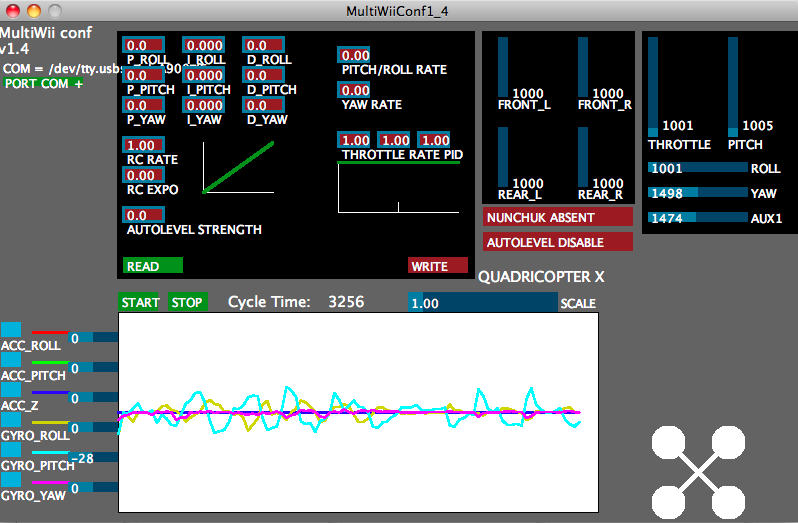Screen dimensions: 798x523
Task: Select the P_PITCH value field
Action: [x=144, y=75]
